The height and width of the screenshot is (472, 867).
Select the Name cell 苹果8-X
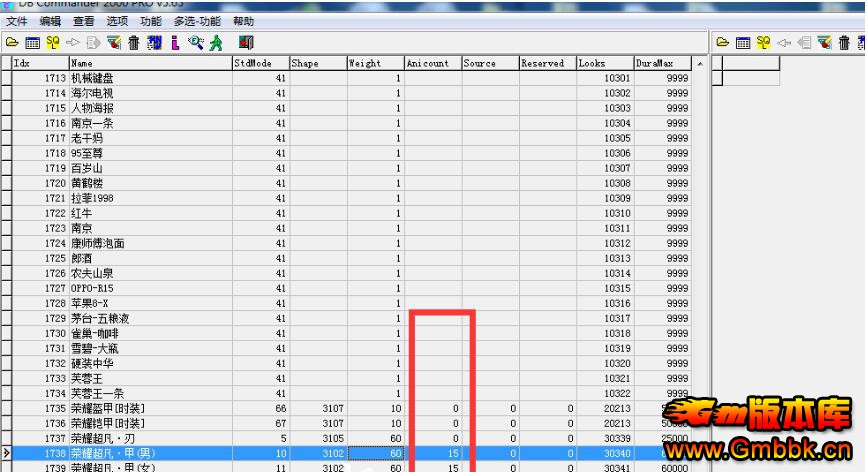[x=151, y=303]
